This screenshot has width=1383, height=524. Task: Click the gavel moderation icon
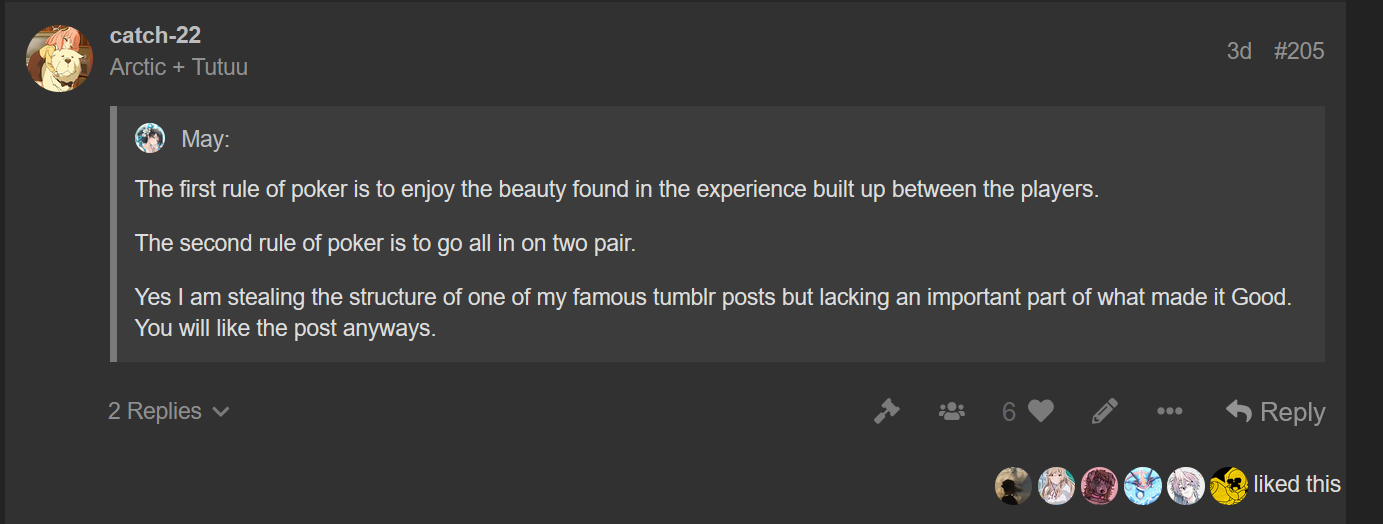[886, 411]
